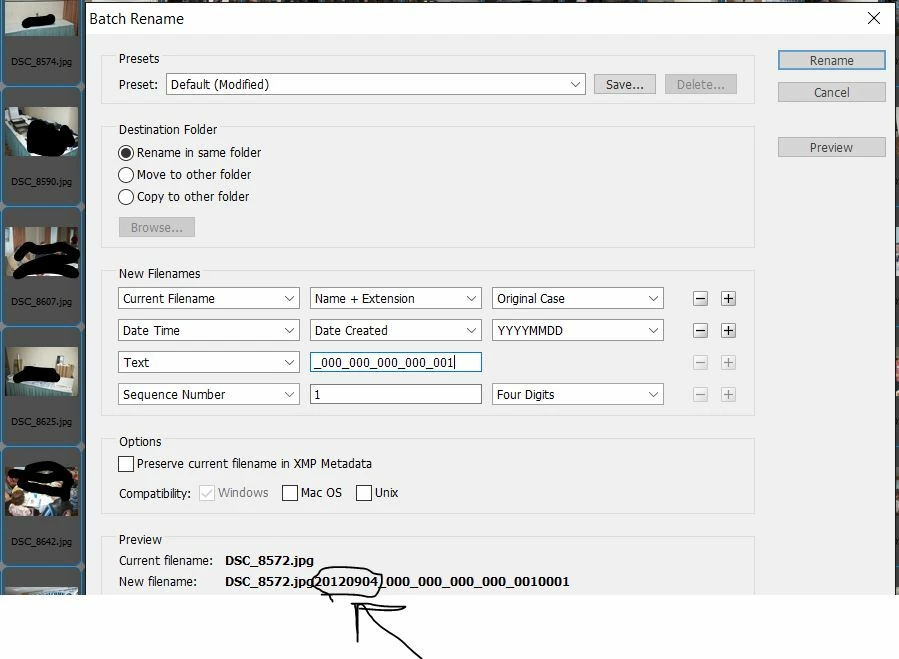Image resolution: width=899 pixels, height=659 pixels.
Task: Close the Batch Rename dialog
Action: click(874, 18)
